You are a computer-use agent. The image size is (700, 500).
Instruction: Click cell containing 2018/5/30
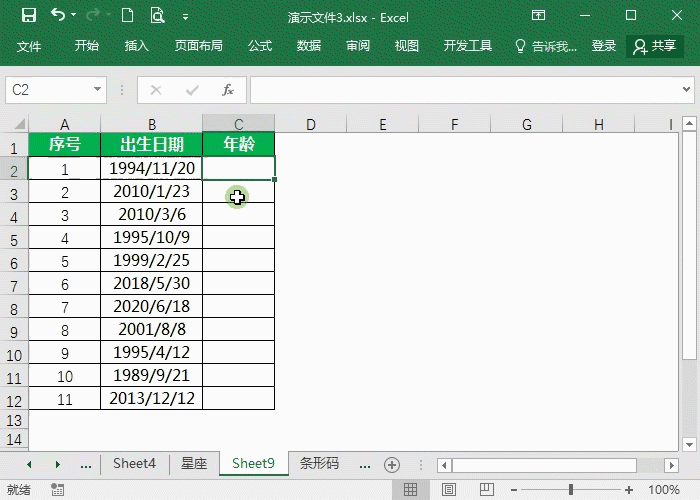tap(152, 283)
